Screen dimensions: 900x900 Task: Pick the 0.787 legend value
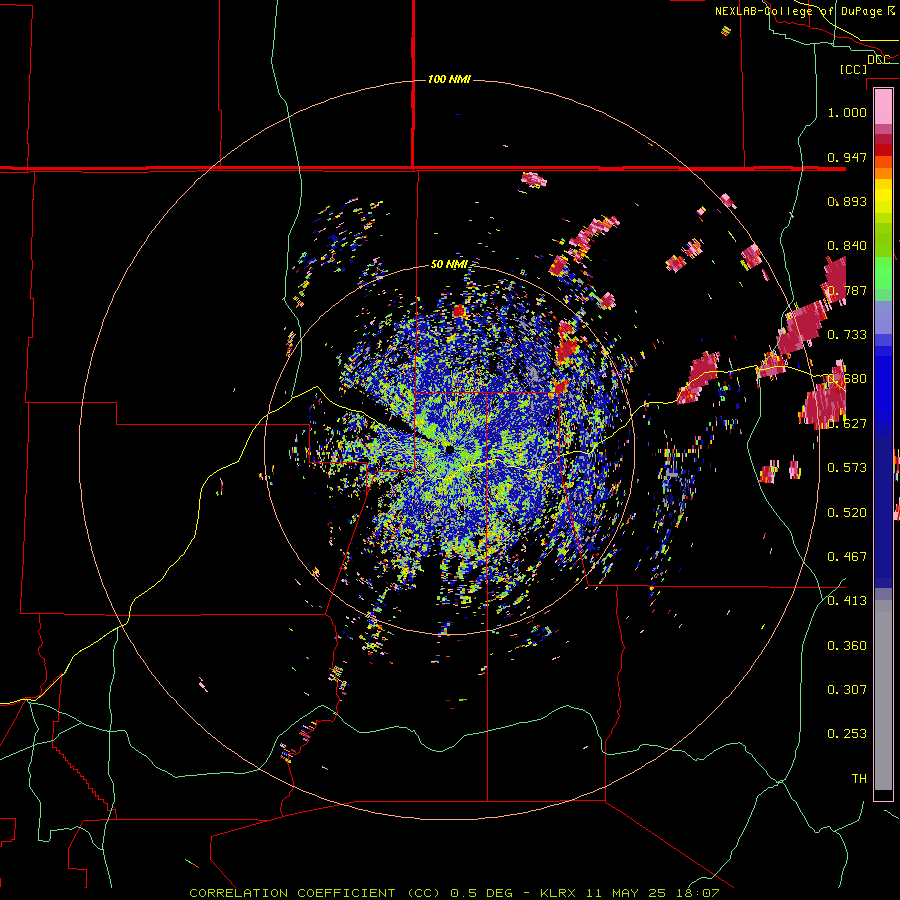[x=847, y=290]
